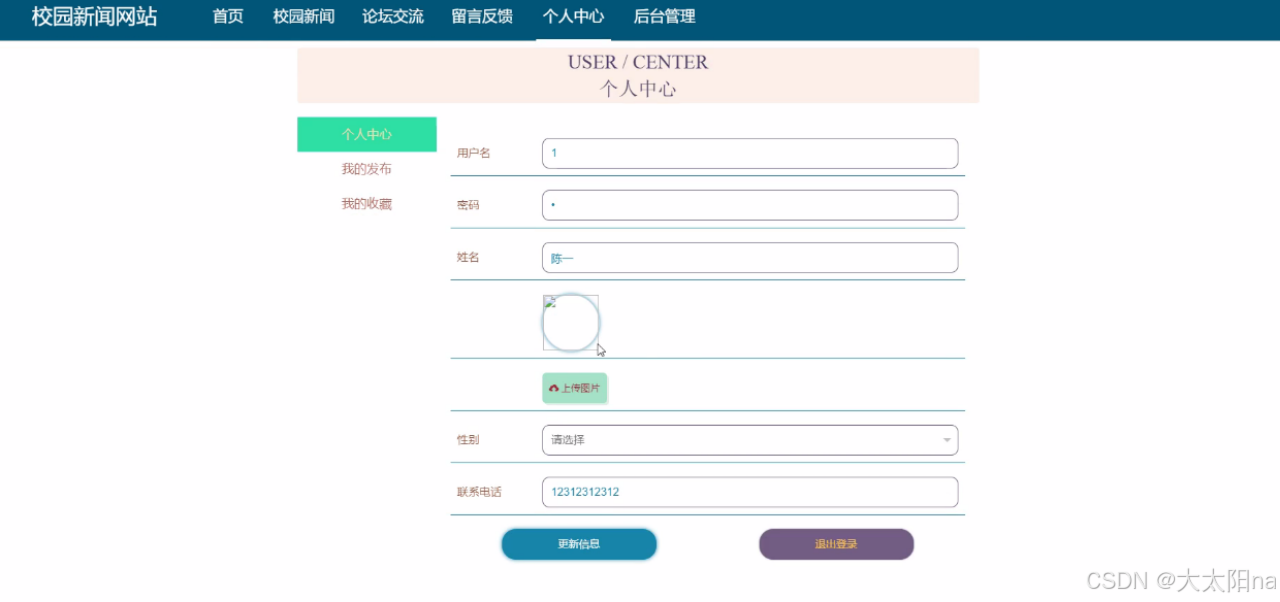Image resolution: width=1280 pixels, height=602 pixels.
Task: Open 我的发布 from the sidebar
Action: click(x=366, y=168)
